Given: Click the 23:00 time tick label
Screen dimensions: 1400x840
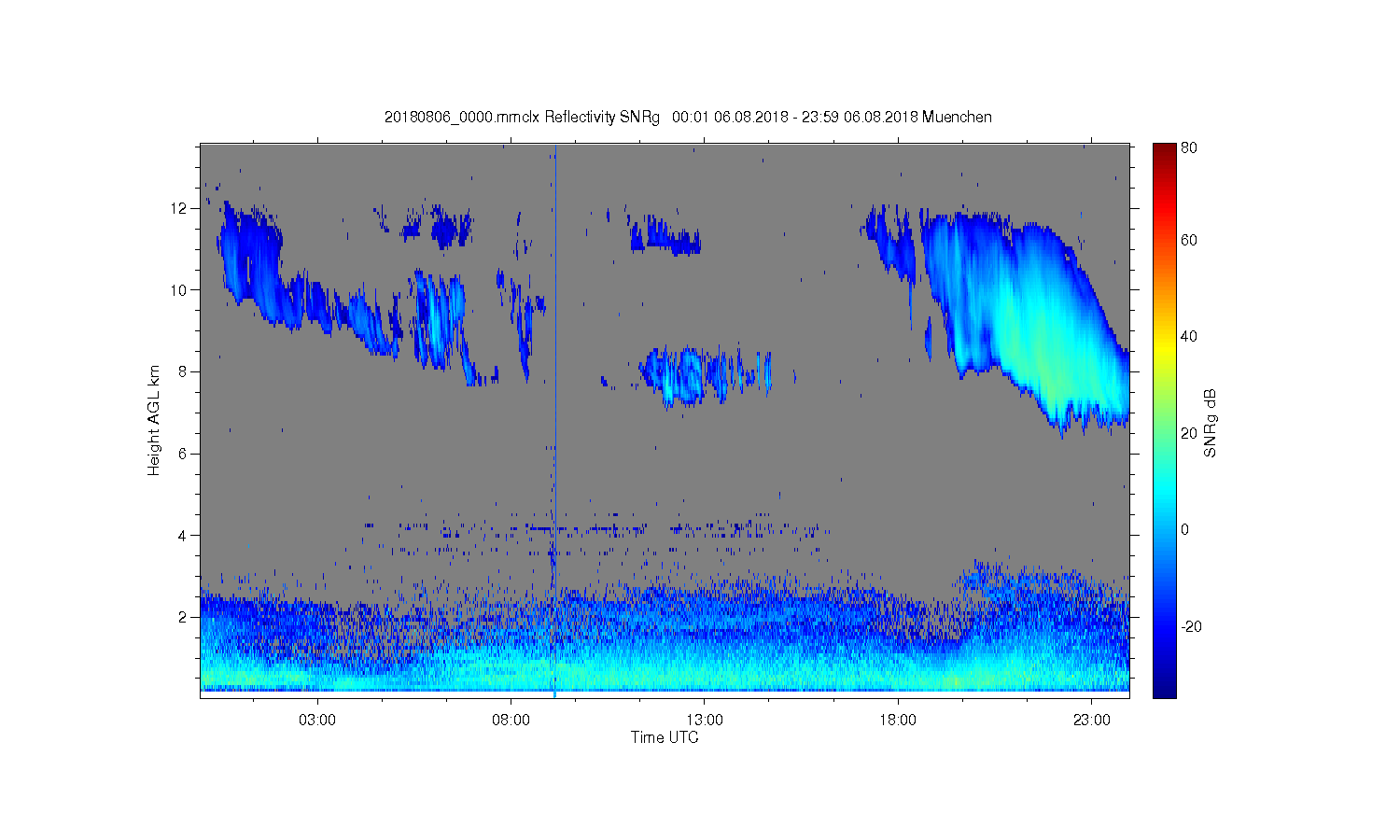Looking at the screenshot, I should pos(1092,721).
